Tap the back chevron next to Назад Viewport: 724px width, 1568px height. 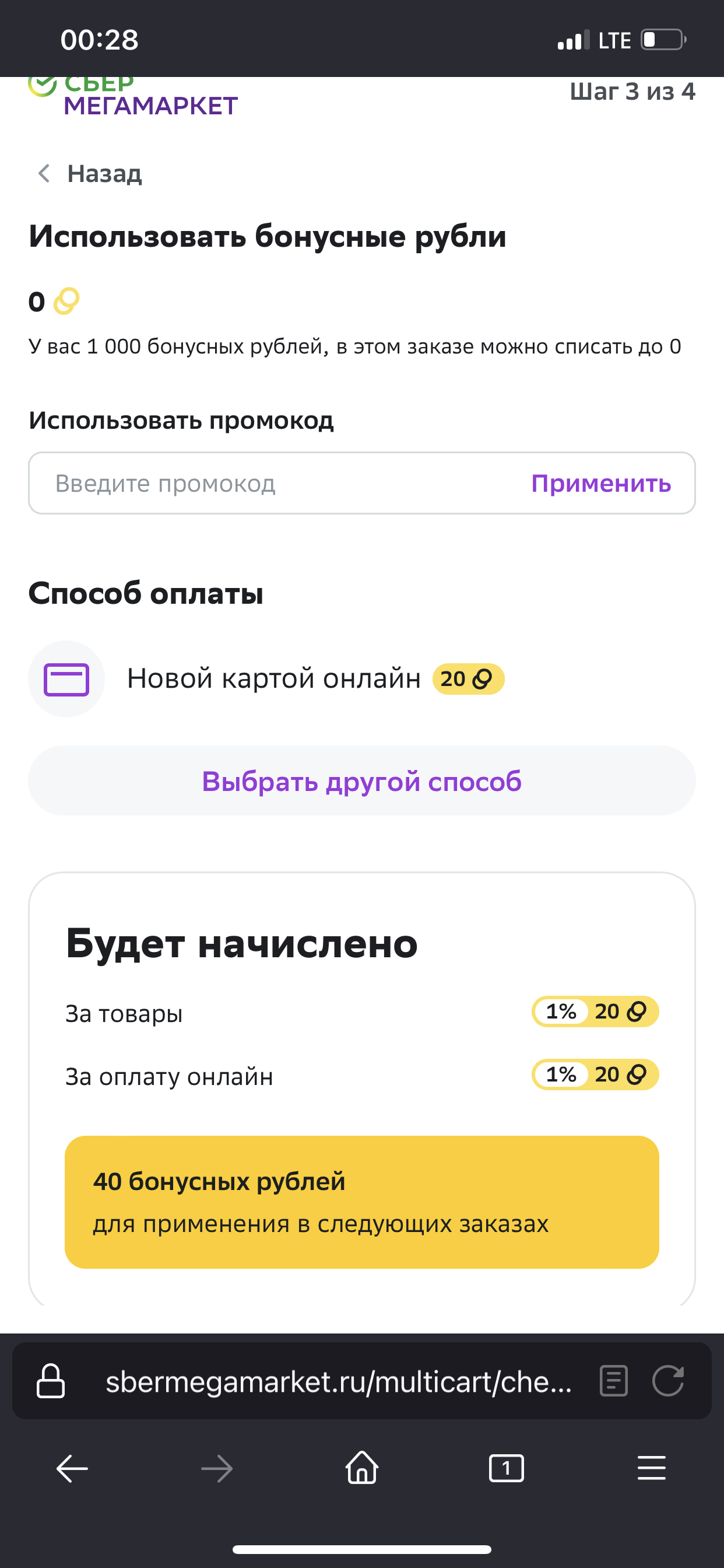pyautogui.click(x=44, y=173)
